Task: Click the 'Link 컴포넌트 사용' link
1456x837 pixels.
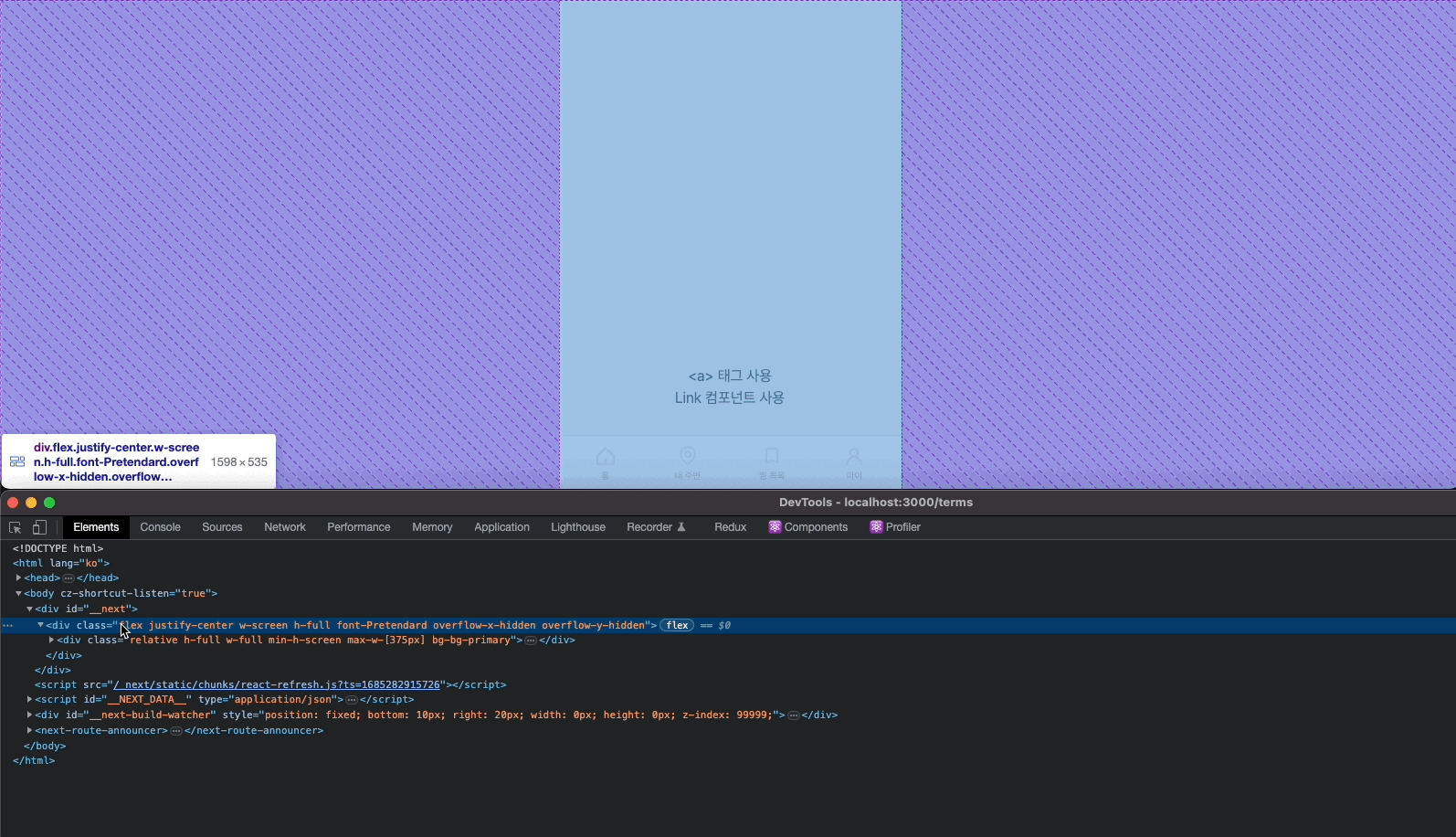Action: click(x=730, y=397)
